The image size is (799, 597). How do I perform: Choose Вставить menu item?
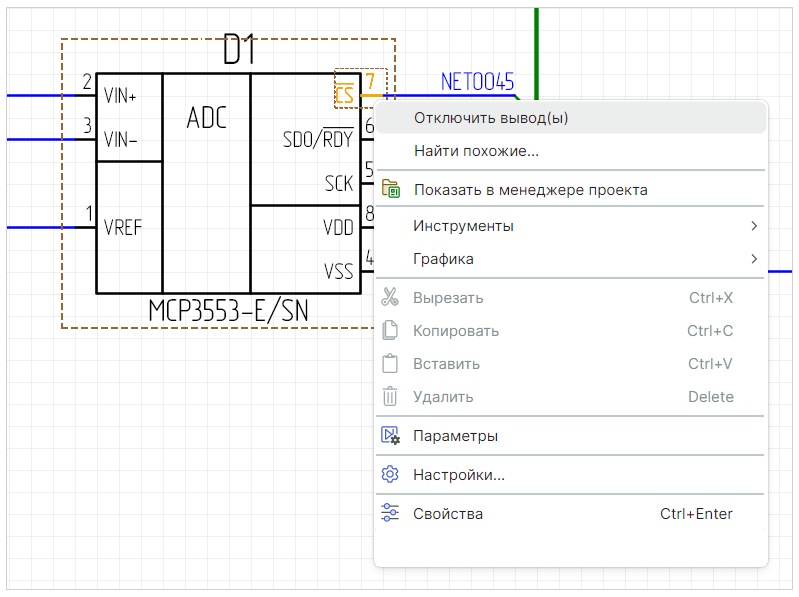click(571, 364)
